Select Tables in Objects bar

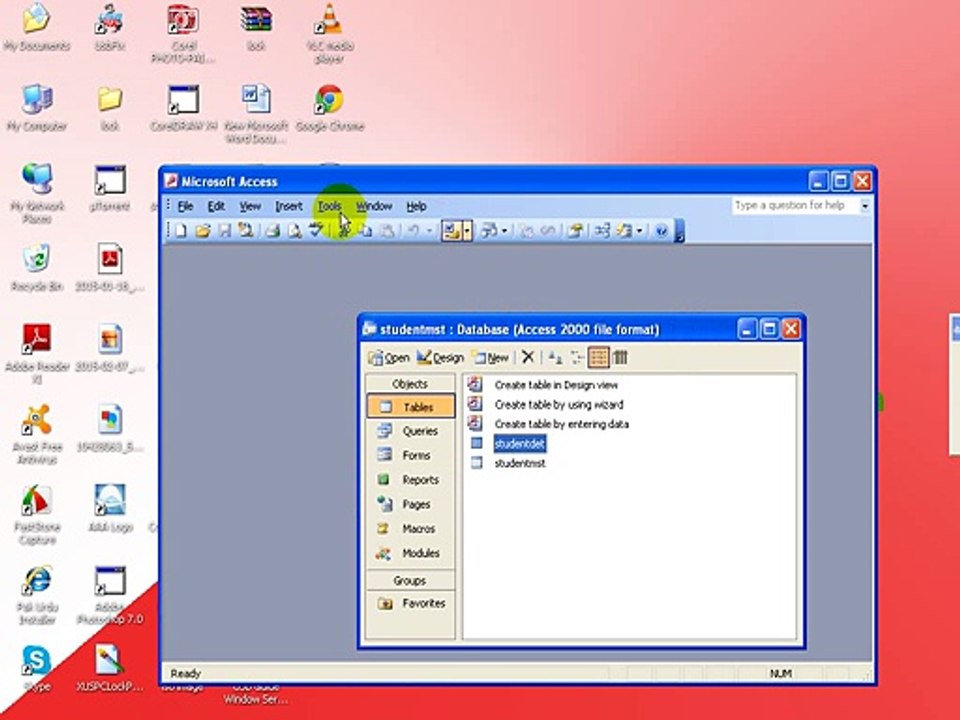coord(411,407)
